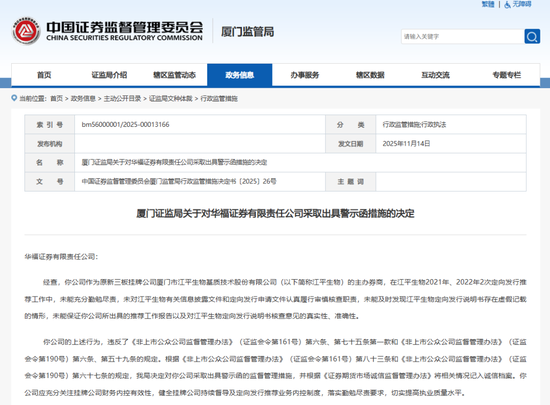Click the bold article headline about 华福证券
The height and width of the screenshot is (405, 550).
pos(275,213)
